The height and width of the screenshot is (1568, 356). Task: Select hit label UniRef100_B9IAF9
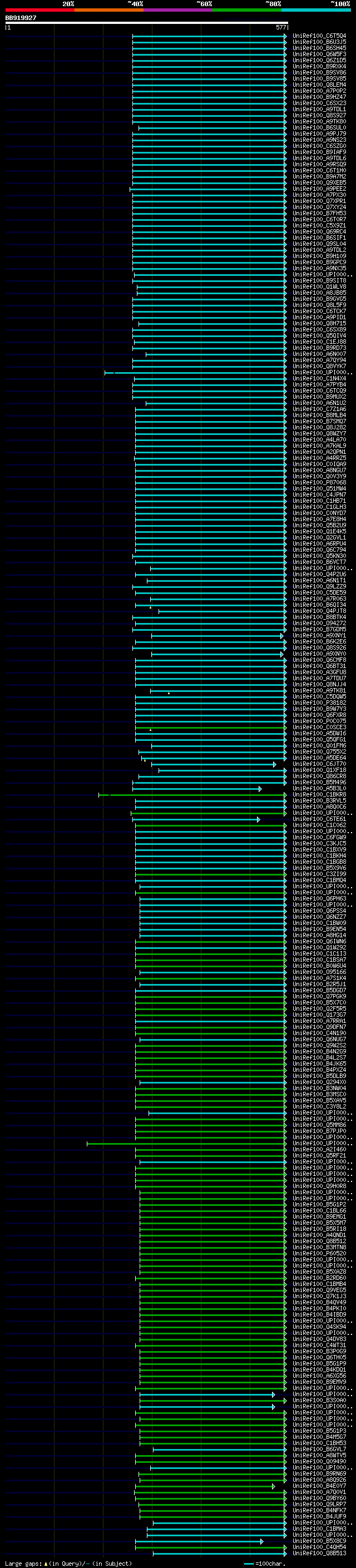[x=319, y=152]
